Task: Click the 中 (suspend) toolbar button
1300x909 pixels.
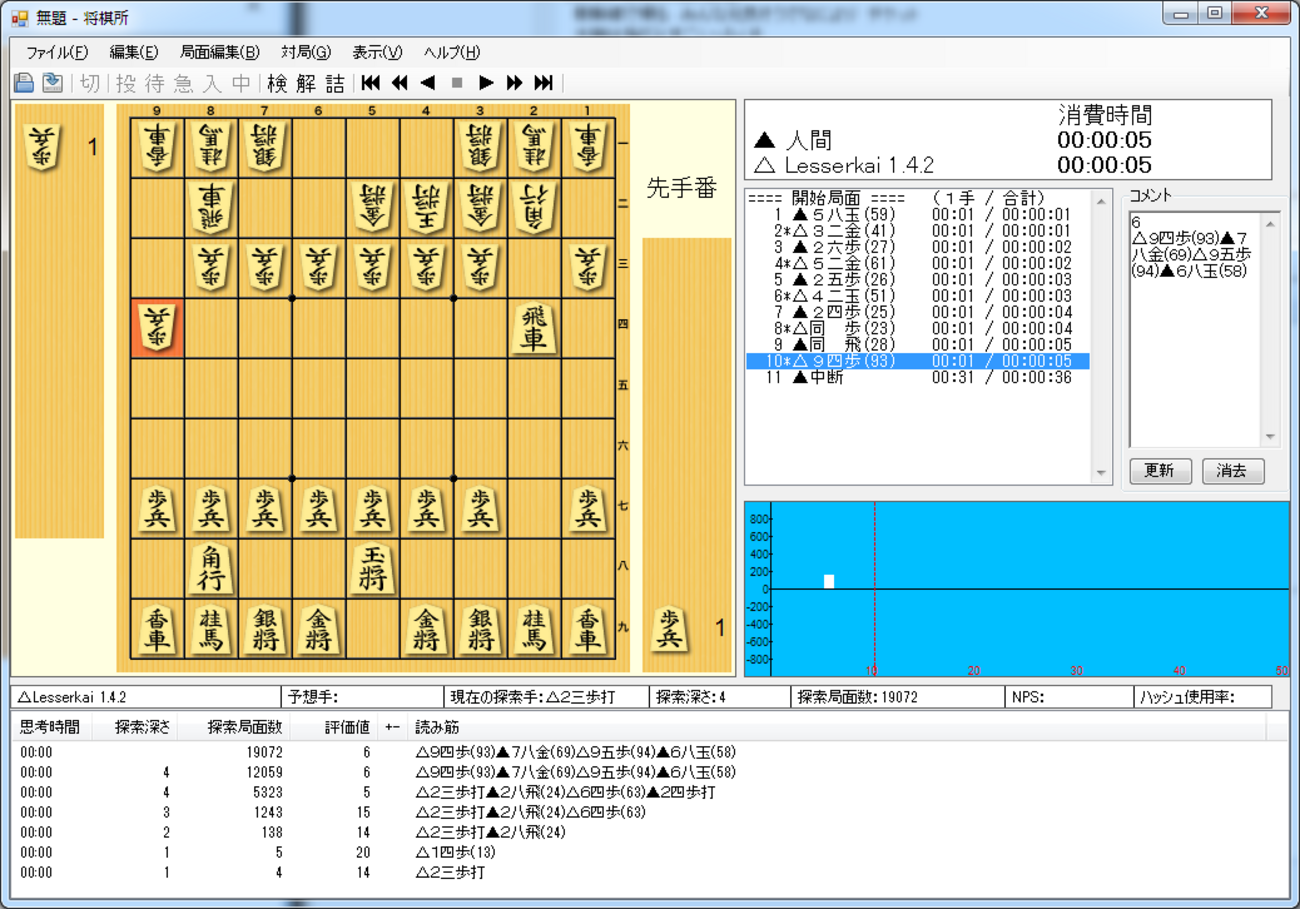Action: pyautogui.click(x=241, y=83)
